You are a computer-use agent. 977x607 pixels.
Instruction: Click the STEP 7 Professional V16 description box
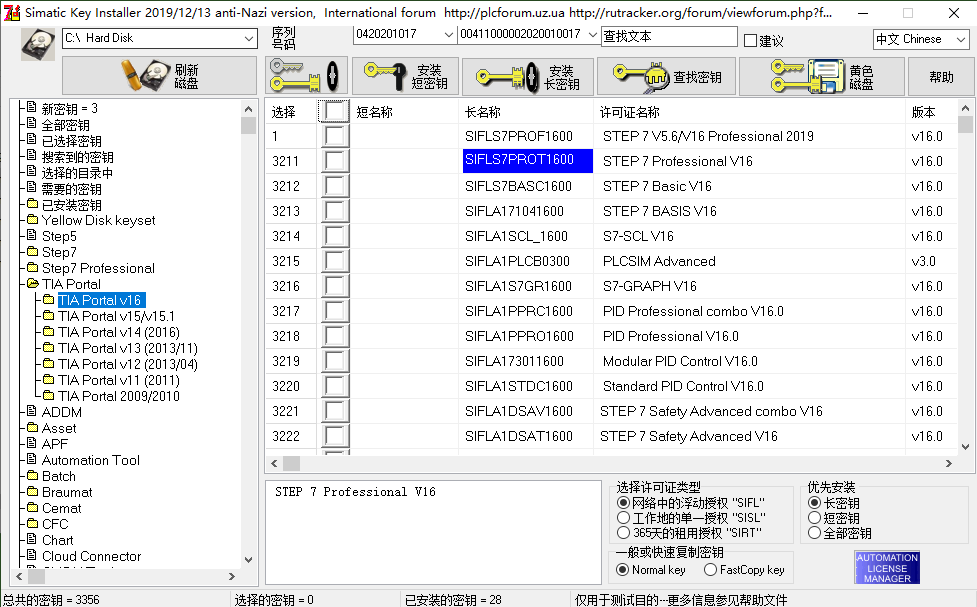[433, 532]
